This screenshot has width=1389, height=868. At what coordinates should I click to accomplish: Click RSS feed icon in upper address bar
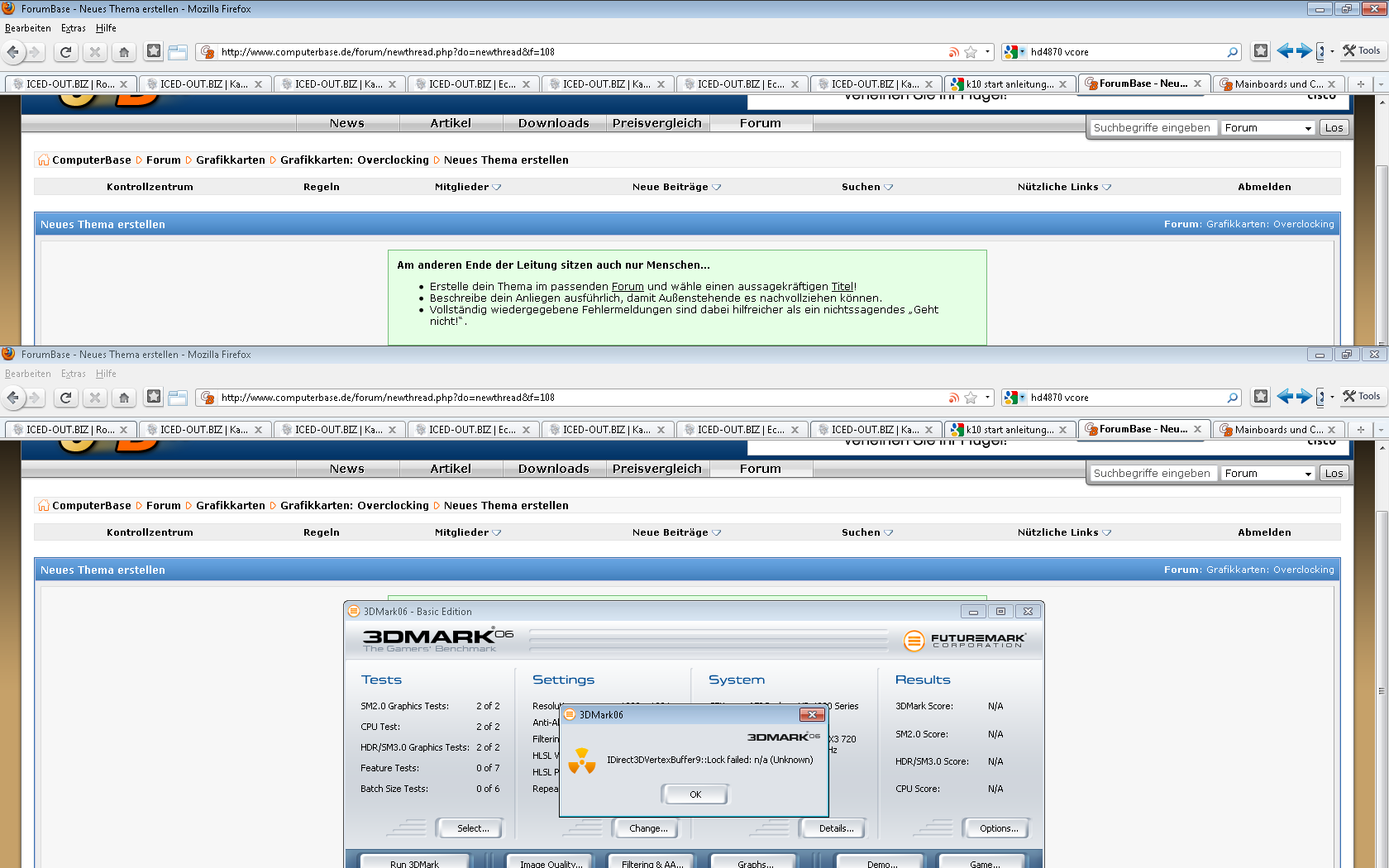[x=954, y=52]
